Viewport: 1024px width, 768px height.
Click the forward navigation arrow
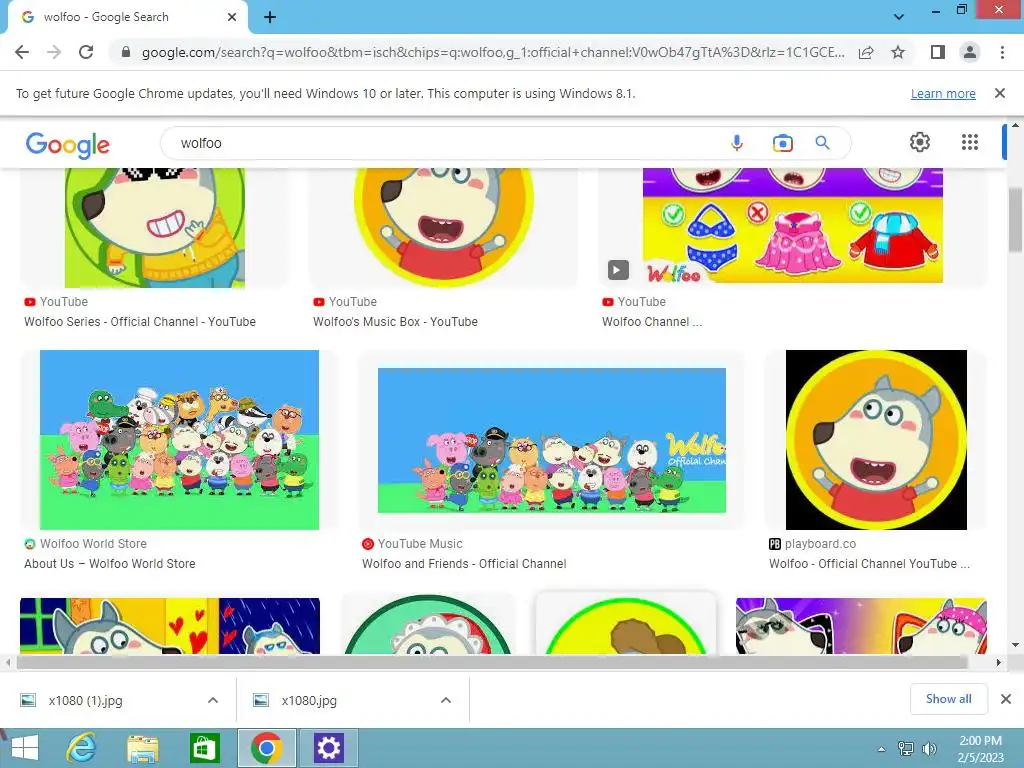pyautogui.click(x=54, y=52)
